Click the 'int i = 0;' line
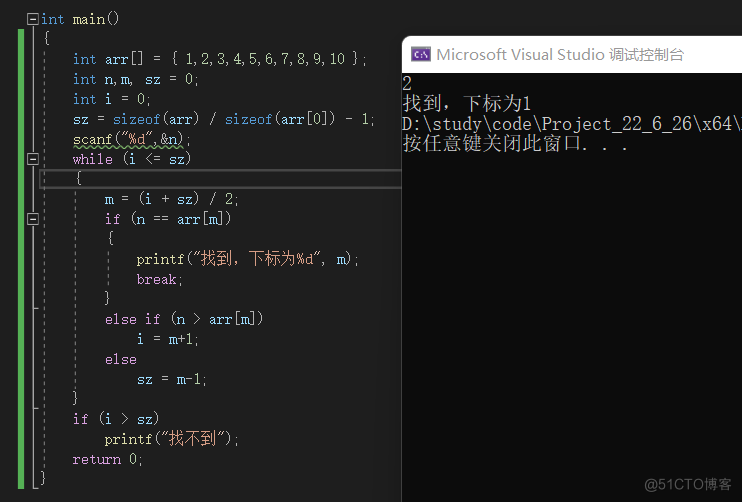Image resolution: width=742 pixels, height=502 pixels. point(112,99)
